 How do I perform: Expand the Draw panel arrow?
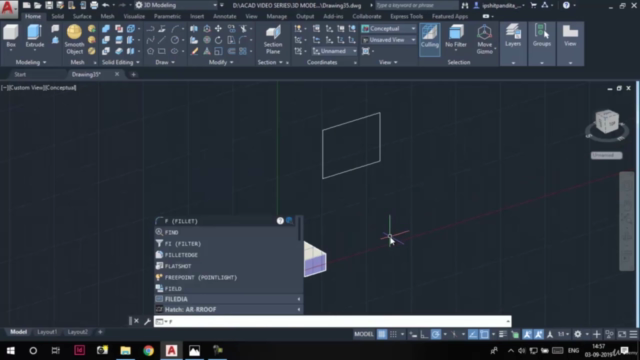173,62
